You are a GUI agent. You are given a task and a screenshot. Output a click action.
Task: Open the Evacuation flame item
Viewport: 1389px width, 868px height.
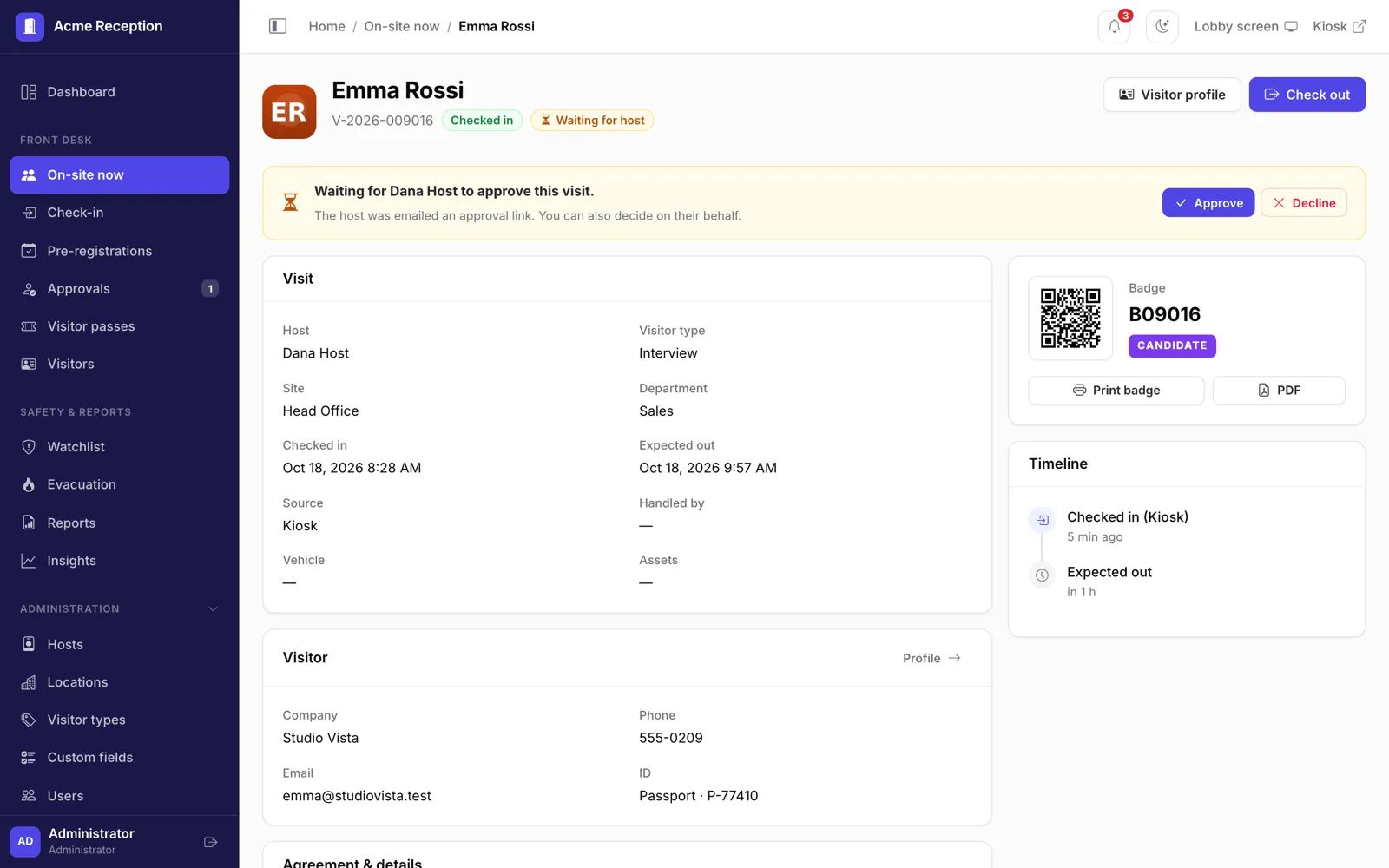coord(120,484)
